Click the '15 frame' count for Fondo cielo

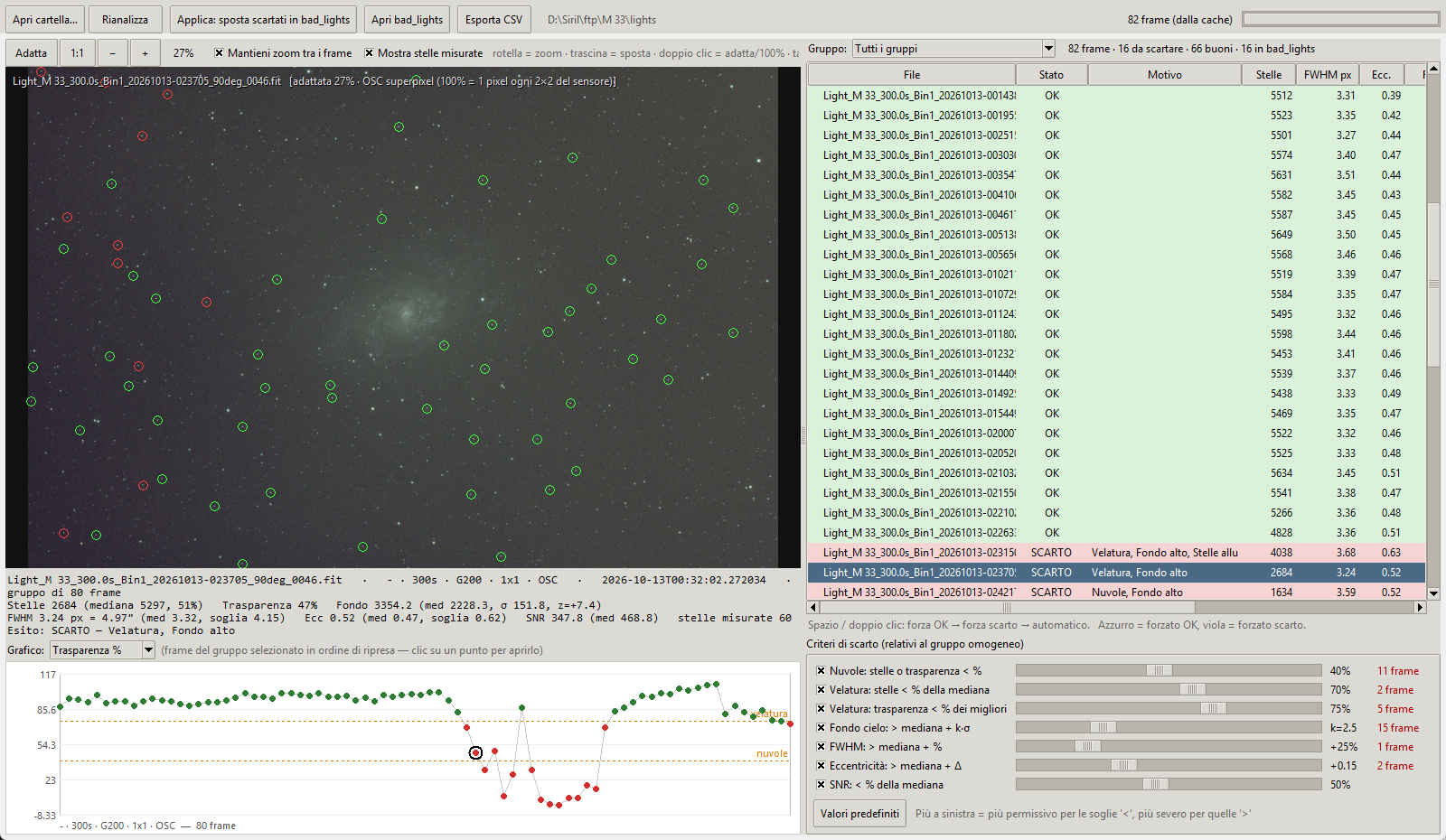click(x=1397, y=728)
